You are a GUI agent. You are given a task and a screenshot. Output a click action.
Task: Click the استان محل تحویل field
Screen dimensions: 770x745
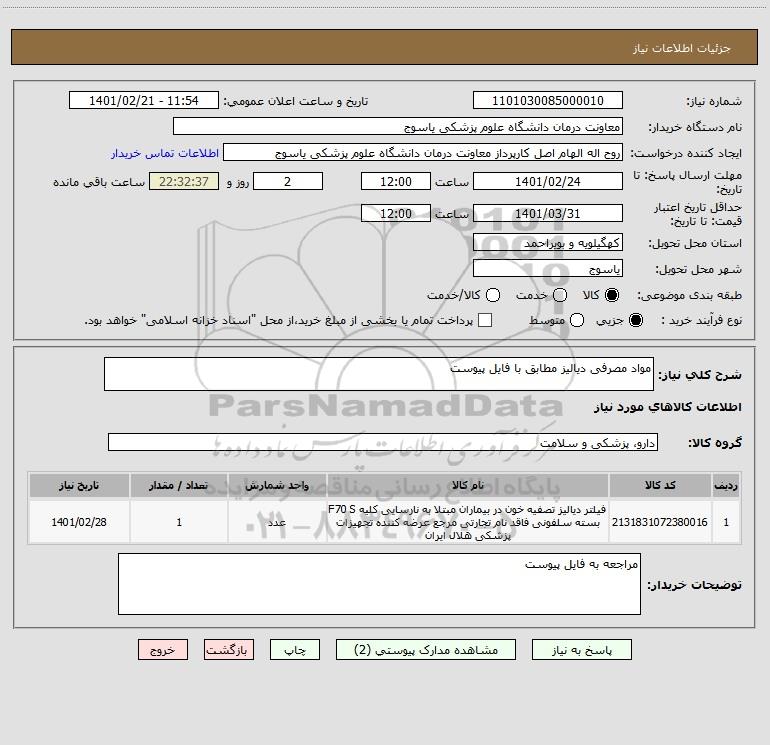(x=548, y=242)
